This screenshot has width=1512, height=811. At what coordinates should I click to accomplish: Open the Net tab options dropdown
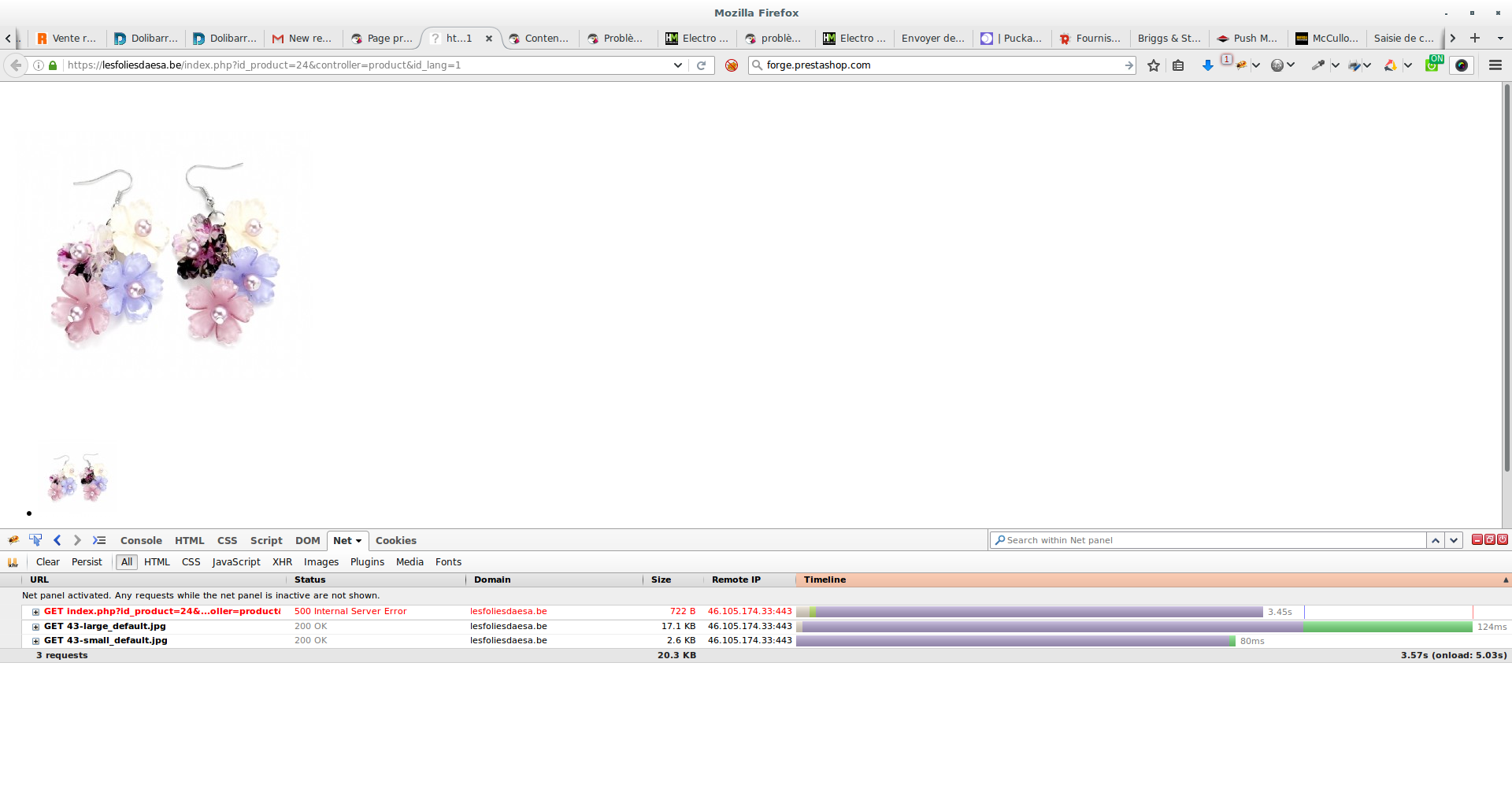tap(358, 541)
